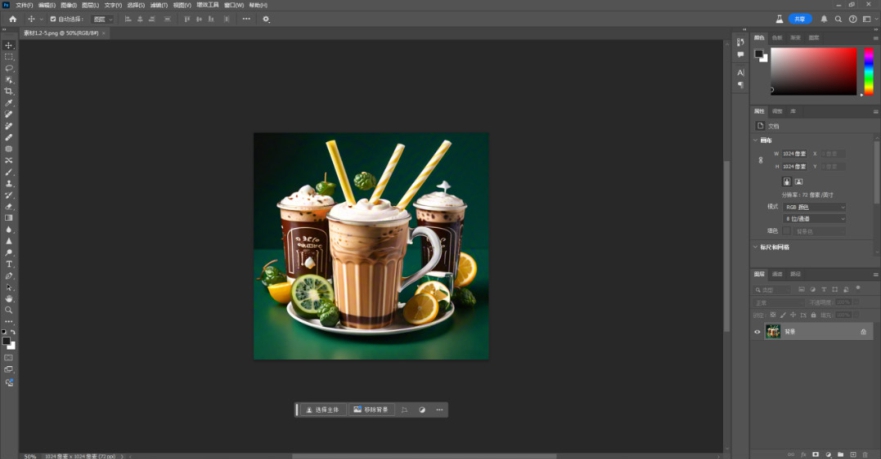Toggle the 自动选择 checkbox
Image resolution: width=881 pixels, height=459 pixels.
[x=53, y=19]
